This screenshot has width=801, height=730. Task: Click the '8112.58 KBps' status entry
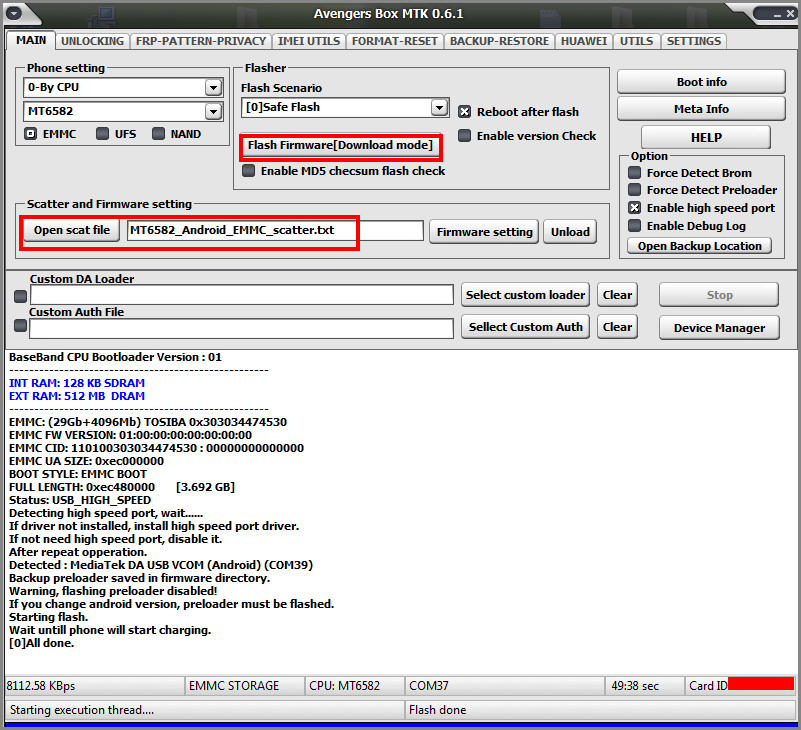(x=95, y=686)
